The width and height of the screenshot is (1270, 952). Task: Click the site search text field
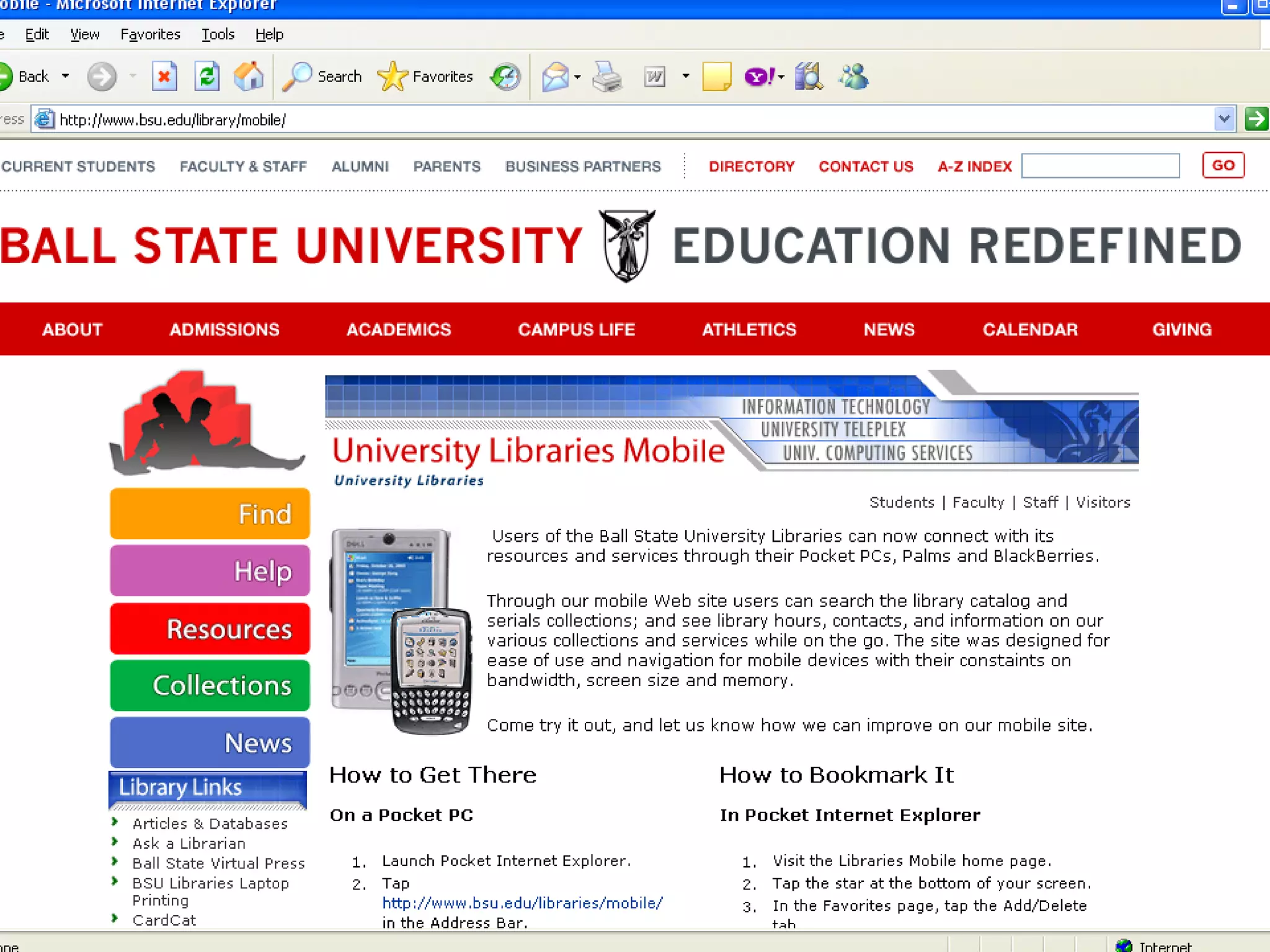[1100, 166]
